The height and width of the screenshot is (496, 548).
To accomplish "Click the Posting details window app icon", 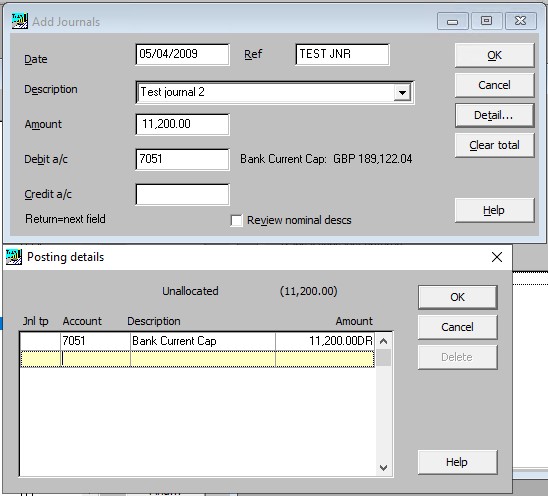I will [x=14, y=257].
